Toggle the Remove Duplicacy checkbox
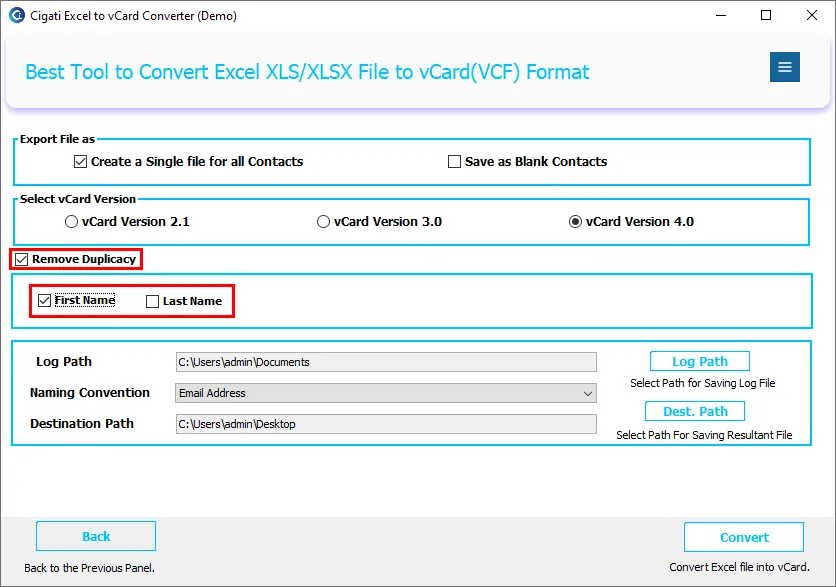Image resolution: width=836 pixels, height=587 pixels. (x=21, y=260)
